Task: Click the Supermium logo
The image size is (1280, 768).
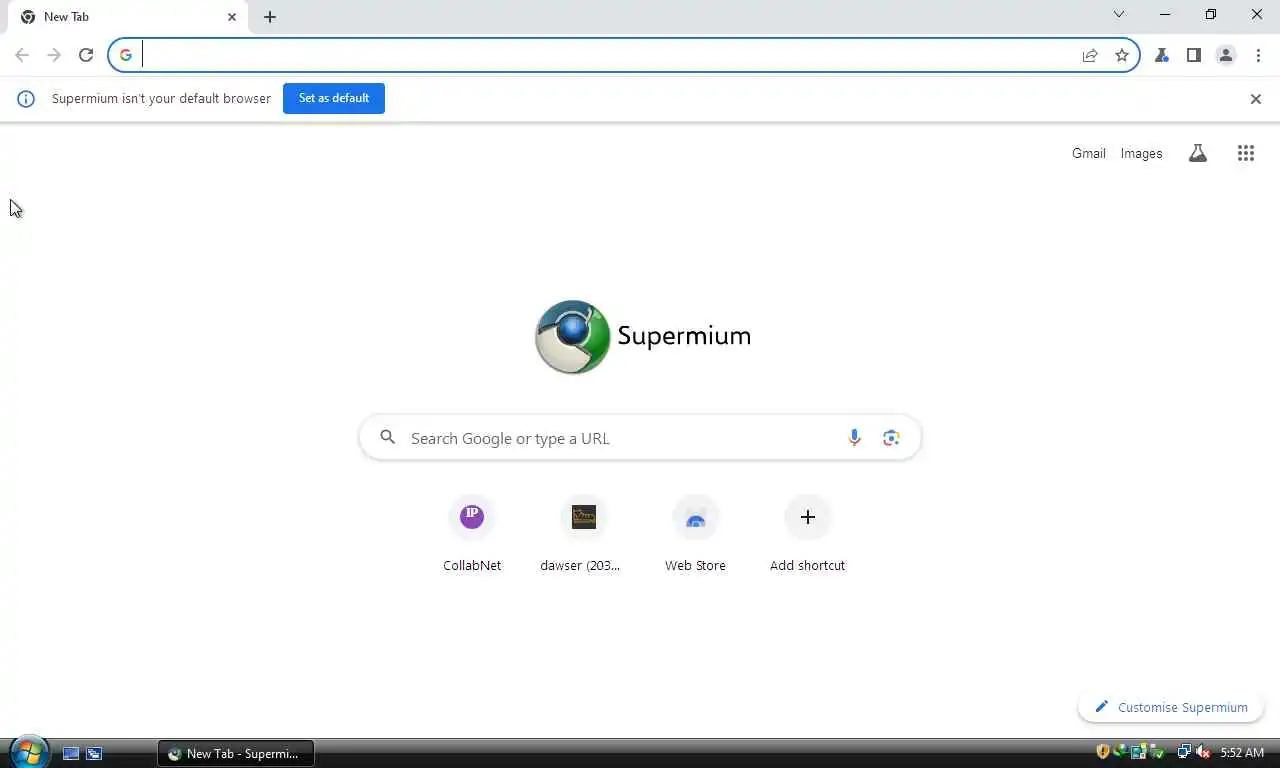Action: (643, 337)
